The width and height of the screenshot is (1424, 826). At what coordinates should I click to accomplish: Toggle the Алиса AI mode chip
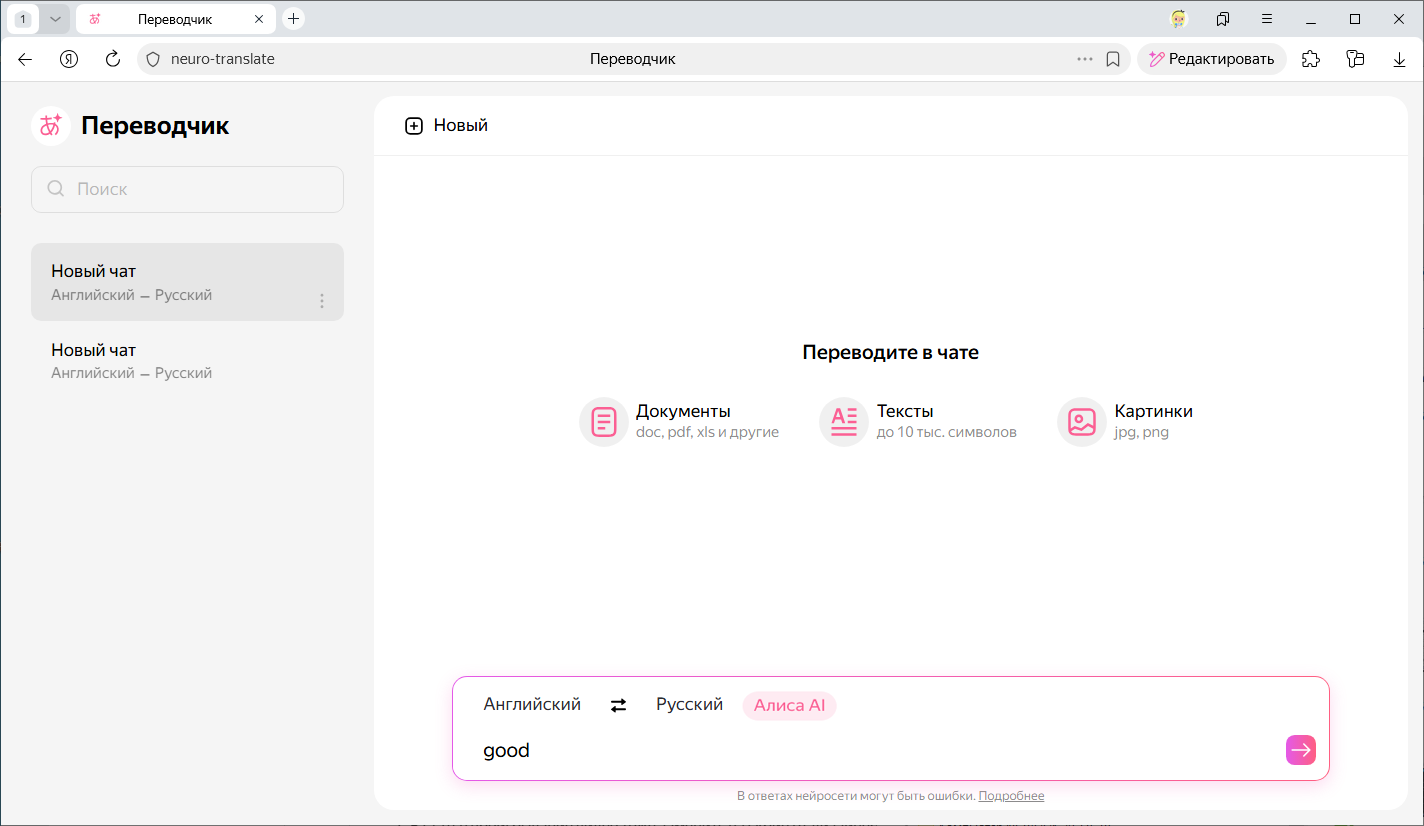point(789,705)
